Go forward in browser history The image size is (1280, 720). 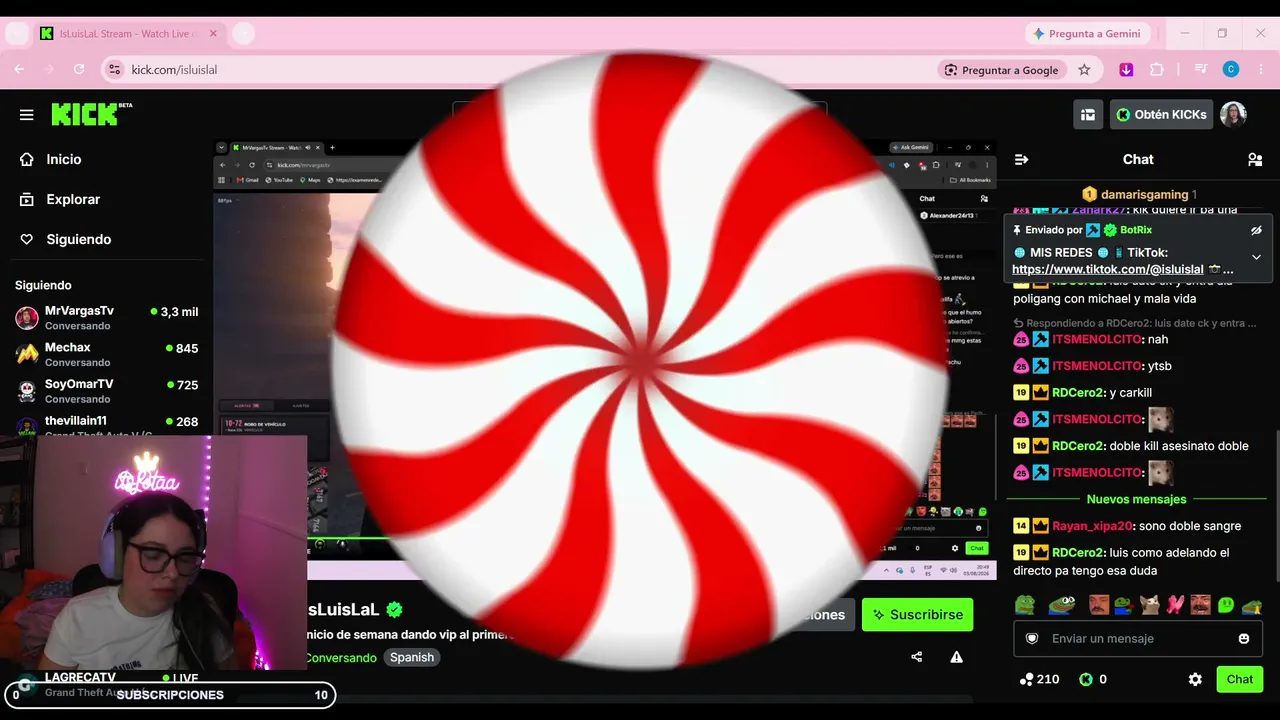click(x=49, y=70)
